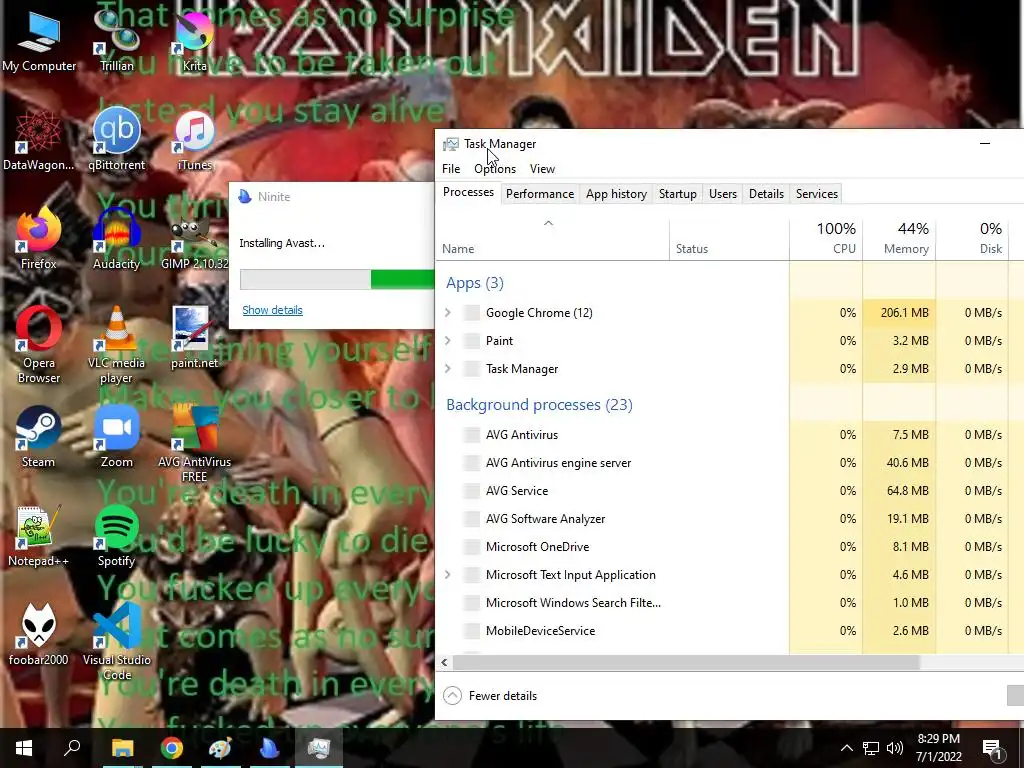
Task: Launch foobar2000 desktop icon
Action: [x=39, y=635]
